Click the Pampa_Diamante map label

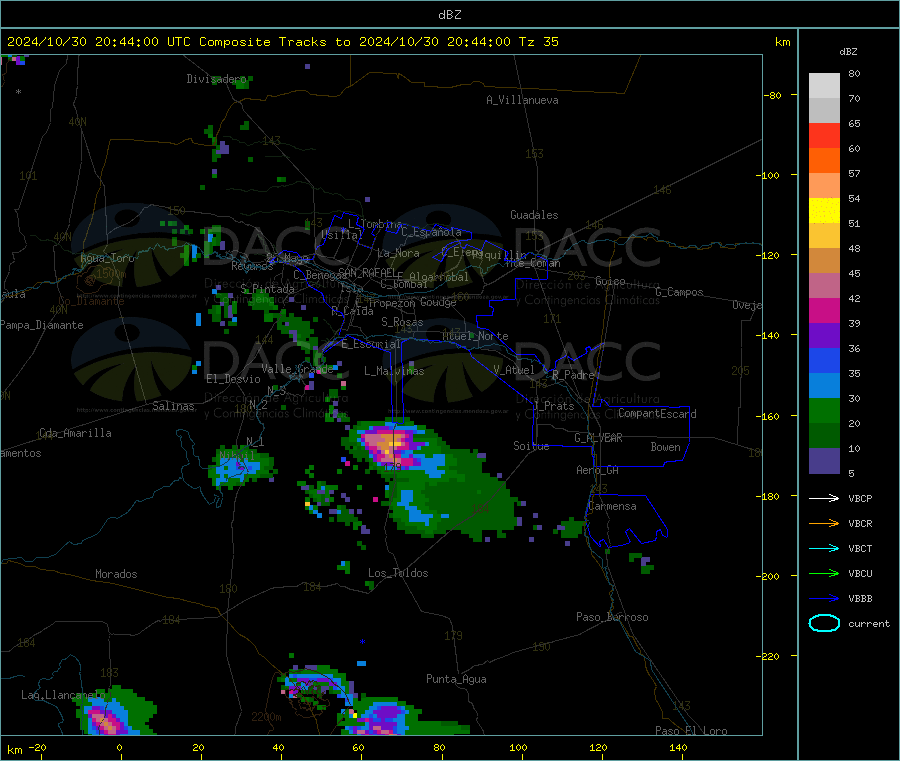click(41, 325)
